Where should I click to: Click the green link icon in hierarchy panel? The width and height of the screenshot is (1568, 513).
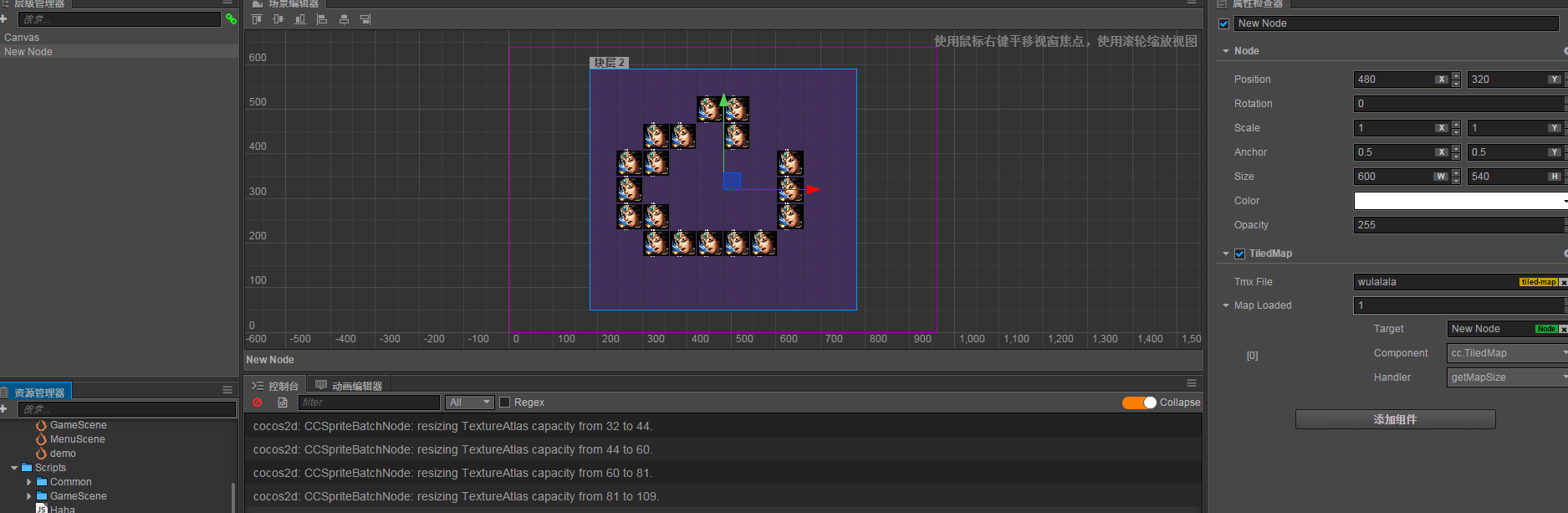click(231, 18)
